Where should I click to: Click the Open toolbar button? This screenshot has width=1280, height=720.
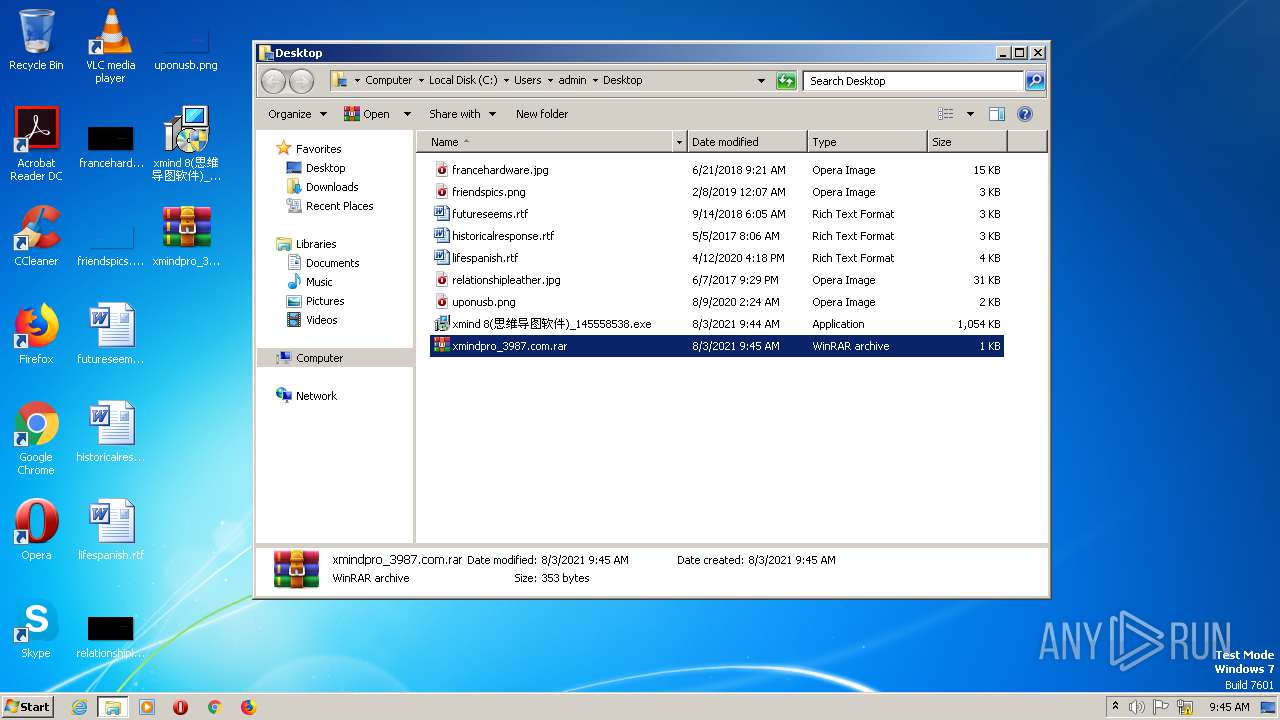pyautogui.click(x=367, y=114)
